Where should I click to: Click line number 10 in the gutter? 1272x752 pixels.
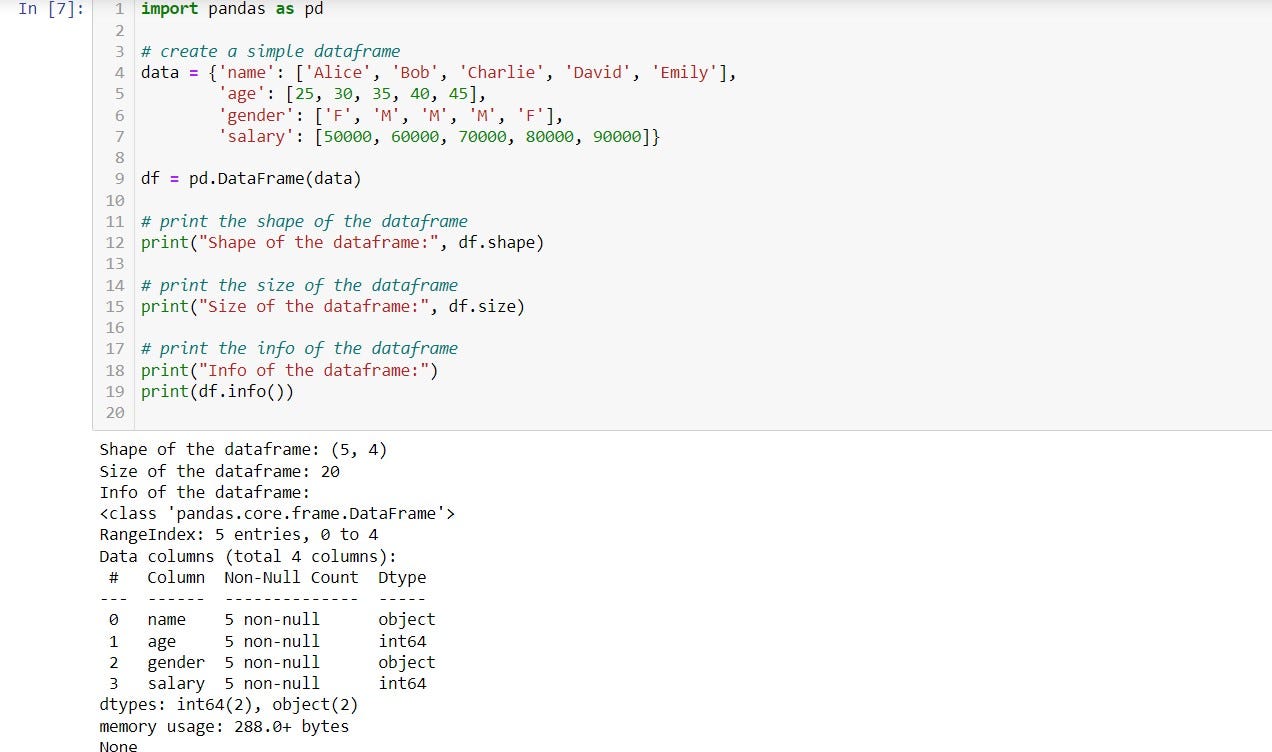pos(115,200)
